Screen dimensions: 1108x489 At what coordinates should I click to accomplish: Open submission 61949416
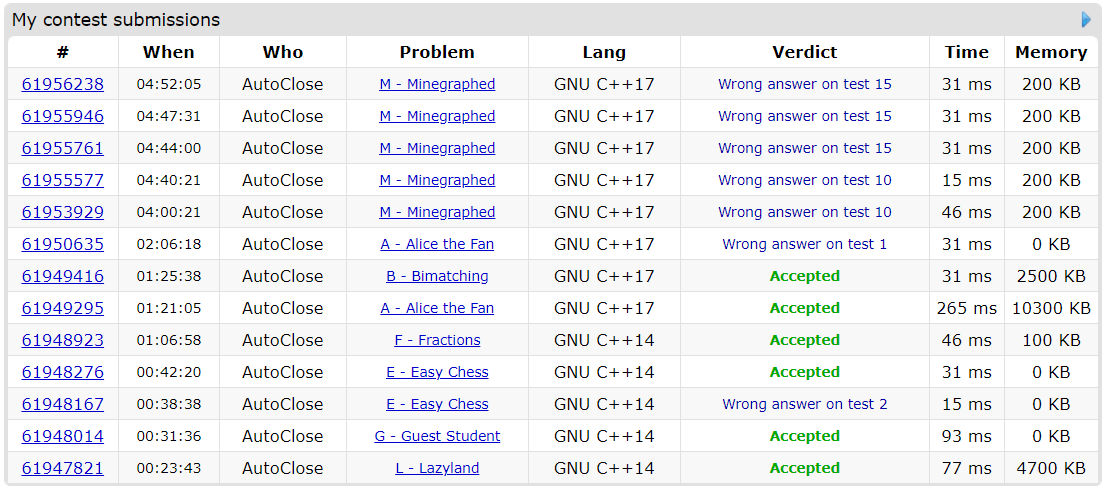click(63, 276)
